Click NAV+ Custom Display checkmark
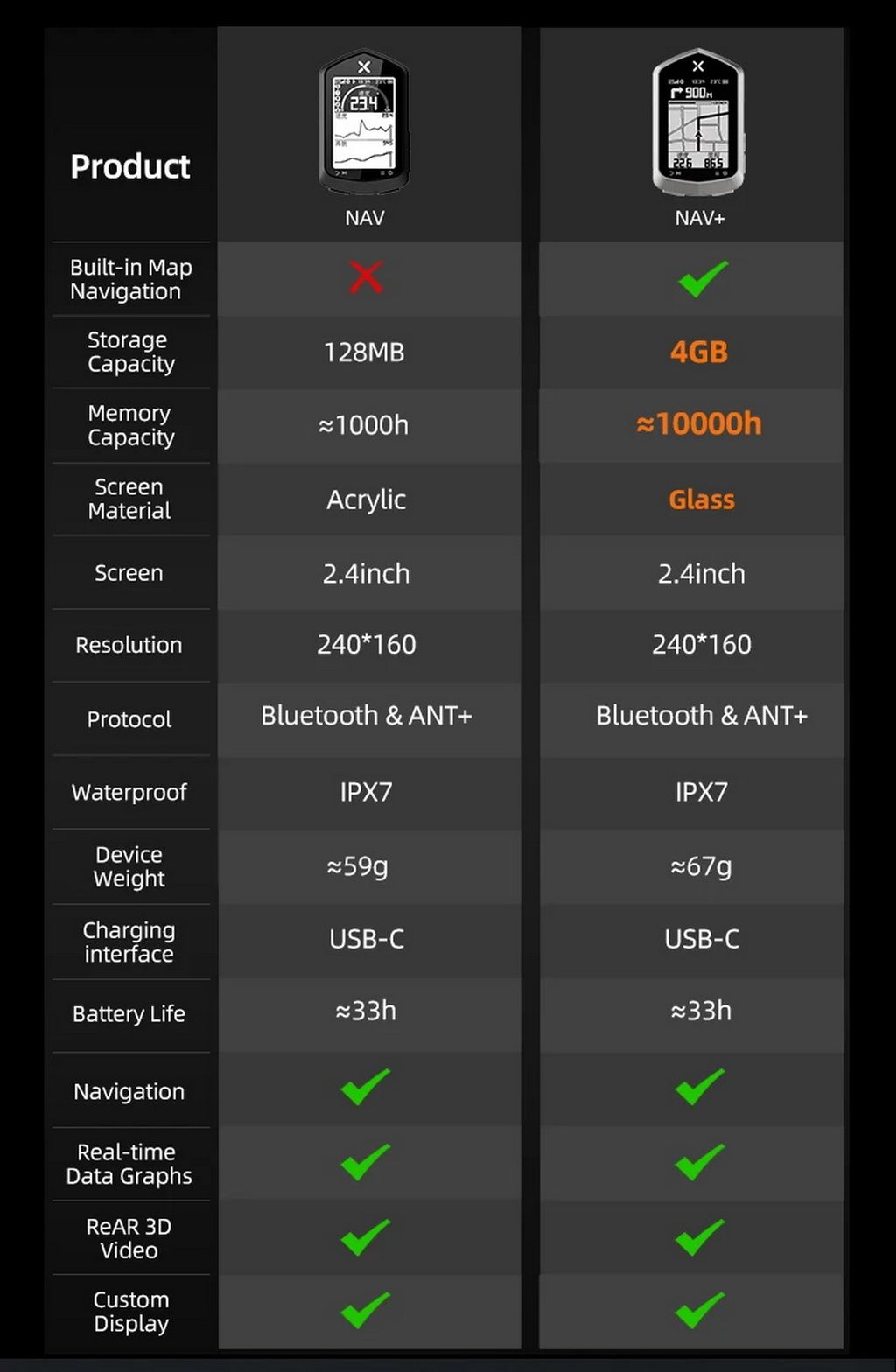This screenshot has width=896, height=1372. (700, 1311)
